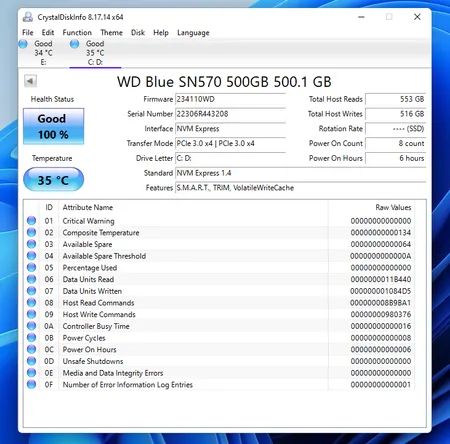Click the Total Host Writes value 516 GB
Image resolution: width=450 pixels, height=444 pixels.
396,114
